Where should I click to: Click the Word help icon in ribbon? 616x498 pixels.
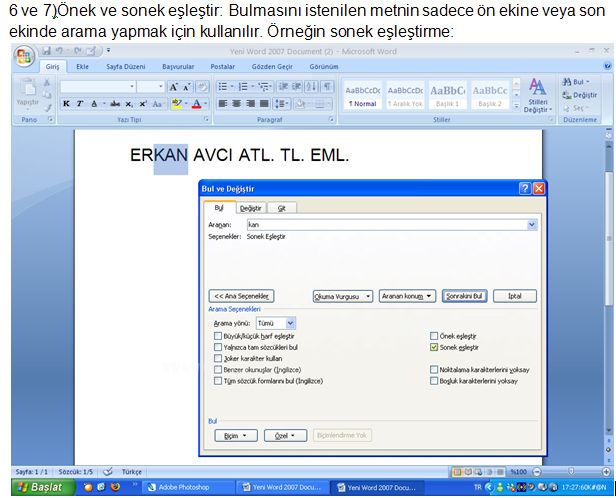point(608,66)
